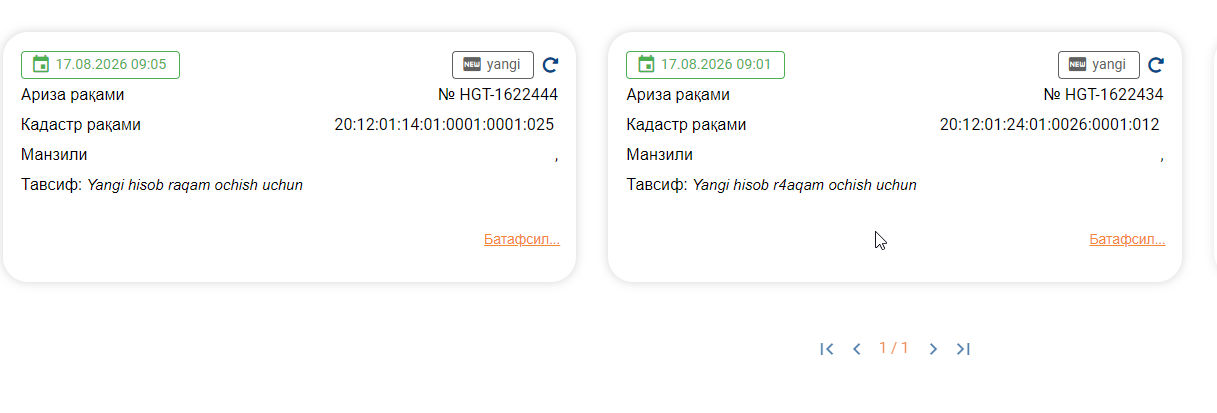The image size is (1217, 413).
Task: Click NEW badge icon on second card
Action: coord(1078,64)
